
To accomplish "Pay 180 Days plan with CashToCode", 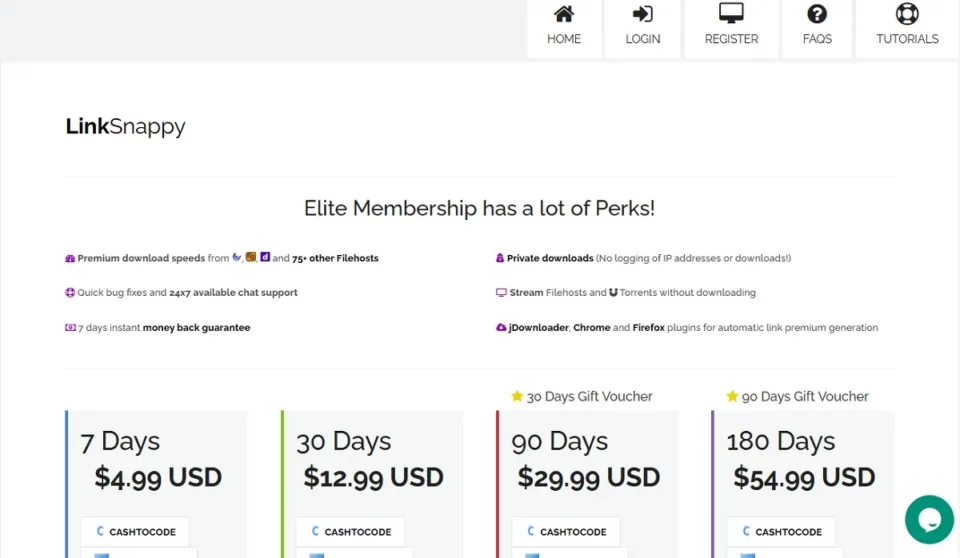I will pos(781,532).
